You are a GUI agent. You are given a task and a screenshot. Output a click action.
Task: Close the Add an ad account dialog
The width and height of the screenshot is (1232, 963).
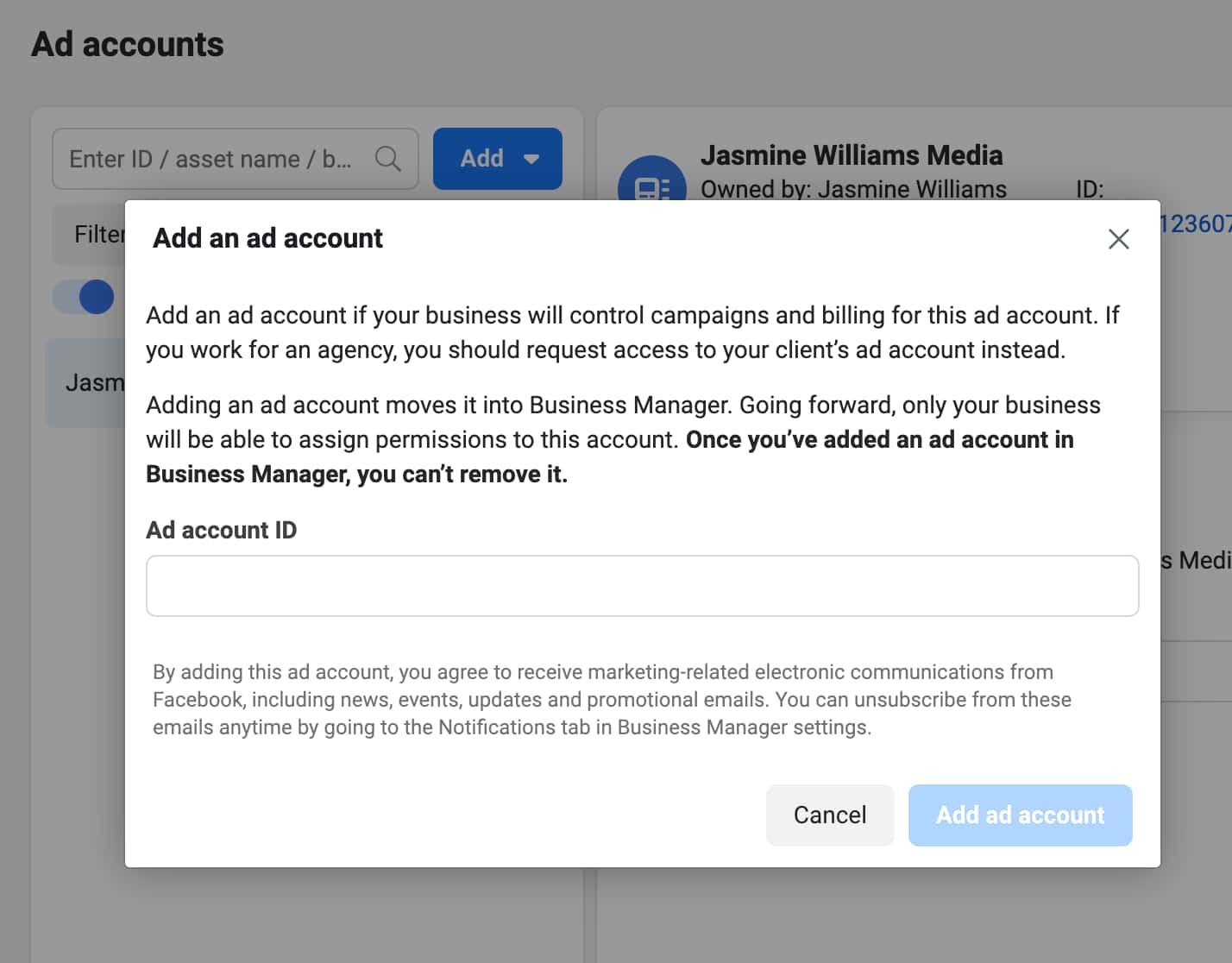(1119, 240)
